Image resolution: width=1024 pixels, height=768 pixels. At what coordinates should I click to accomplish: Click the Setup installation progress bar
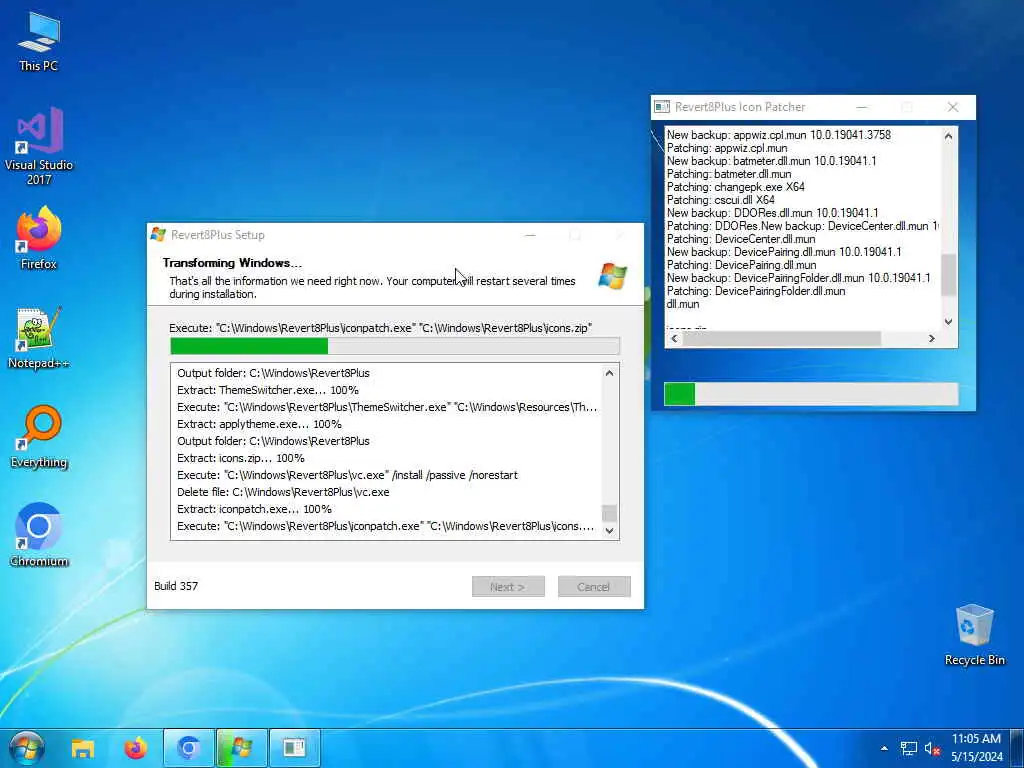pos(394,346)
